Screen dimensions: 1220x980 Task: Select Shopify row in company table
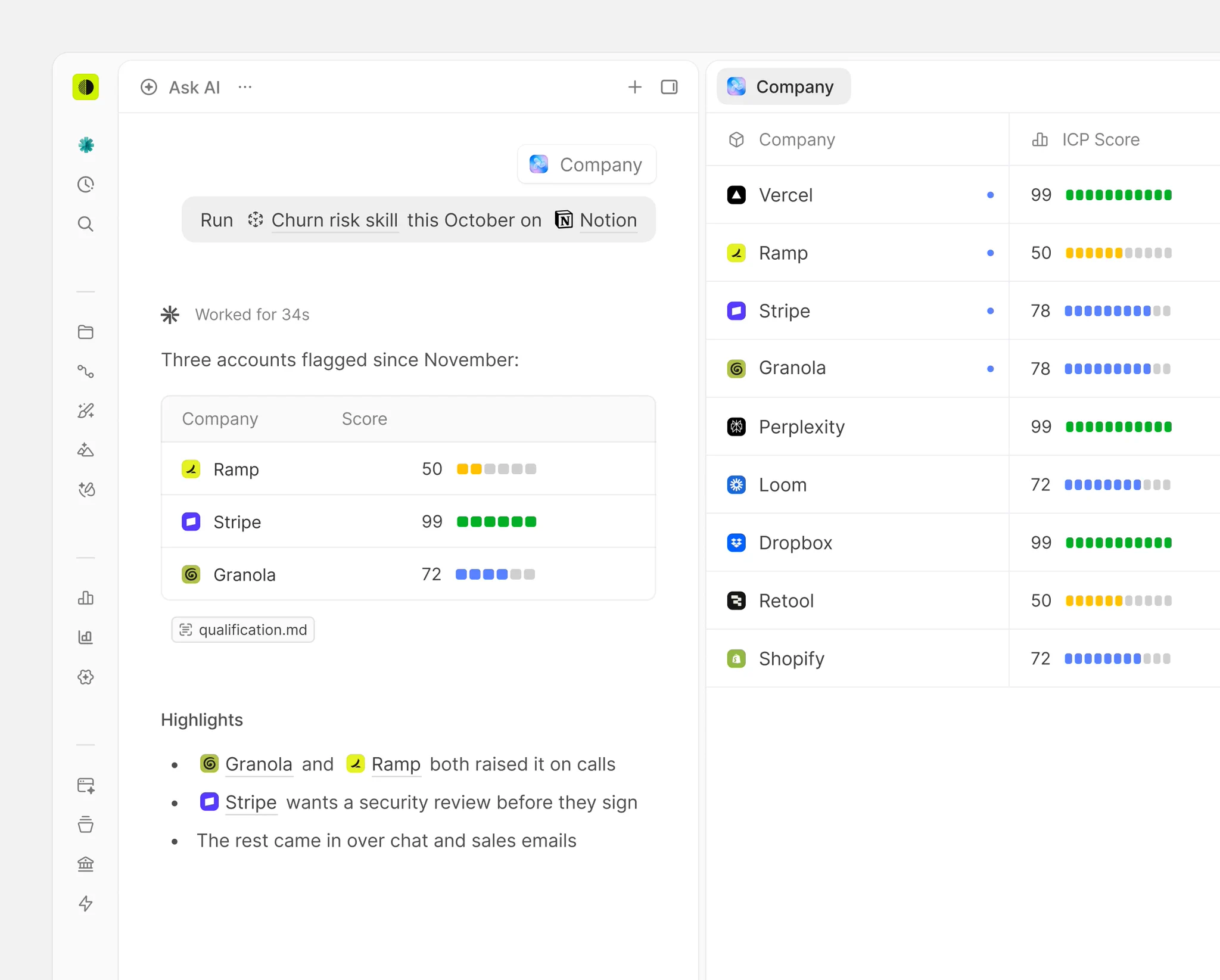click(x=963, y=658)
